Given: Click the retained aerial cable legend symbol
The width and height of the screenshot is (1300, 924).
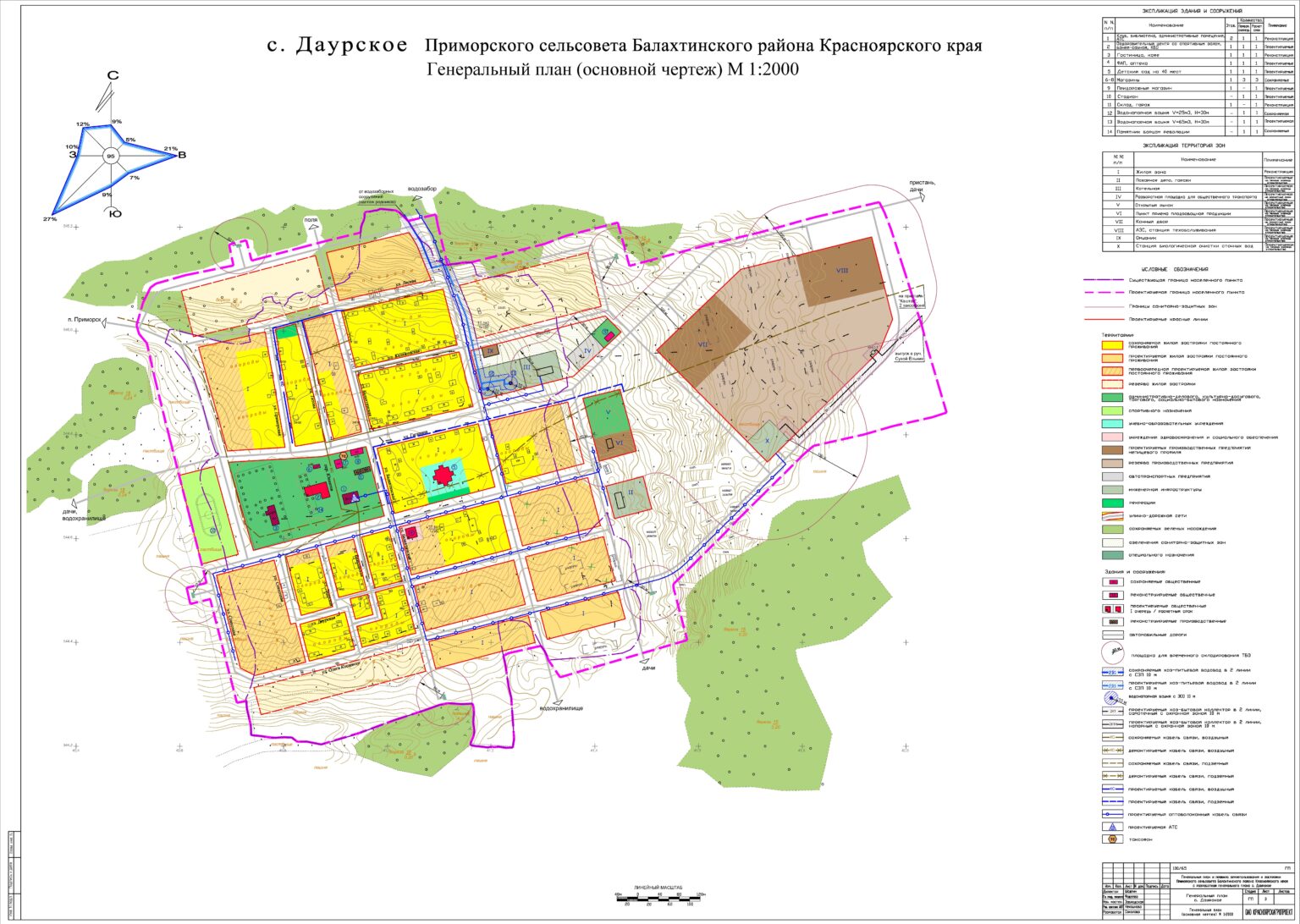Looking at the screenshot, I should click(x=1113, y=737).
